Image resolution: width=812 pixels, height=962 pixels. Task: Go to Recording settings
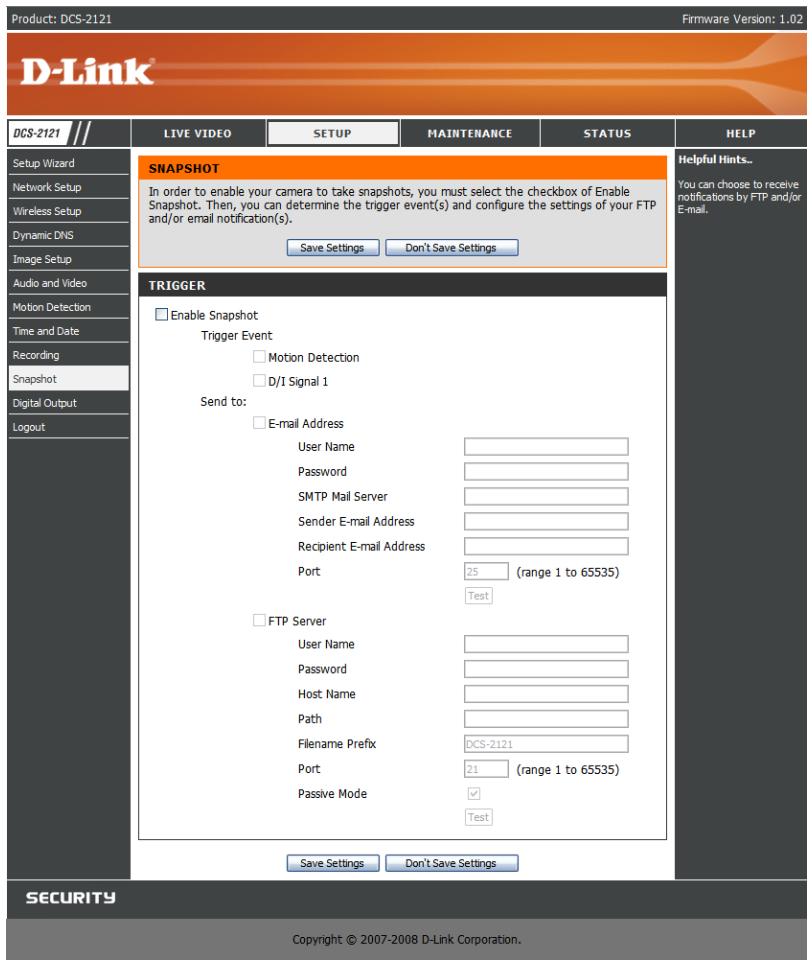69,355
